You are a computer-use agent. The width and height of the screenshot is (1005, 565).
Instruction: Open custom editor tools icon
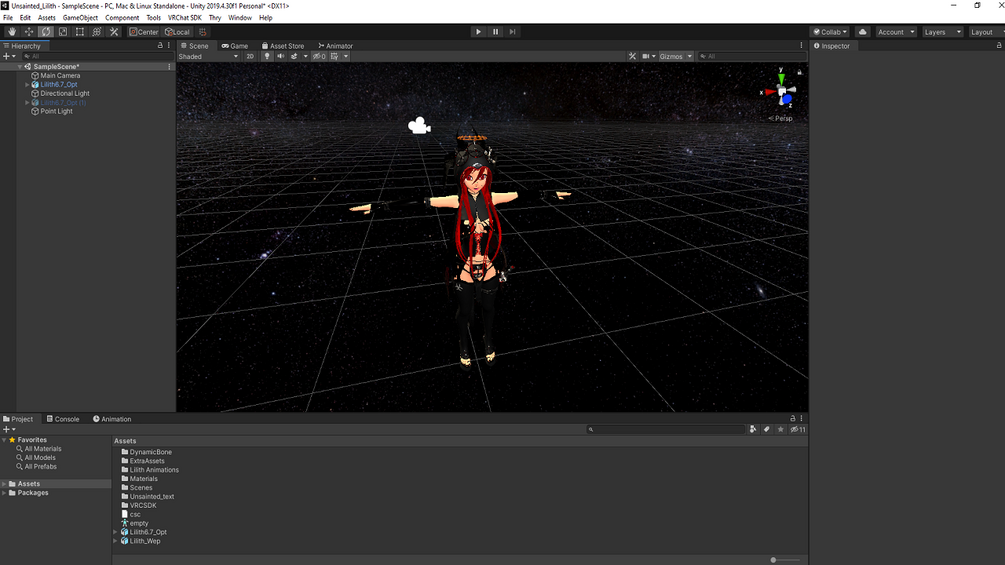pyautogui.click(x=114, y=31)
